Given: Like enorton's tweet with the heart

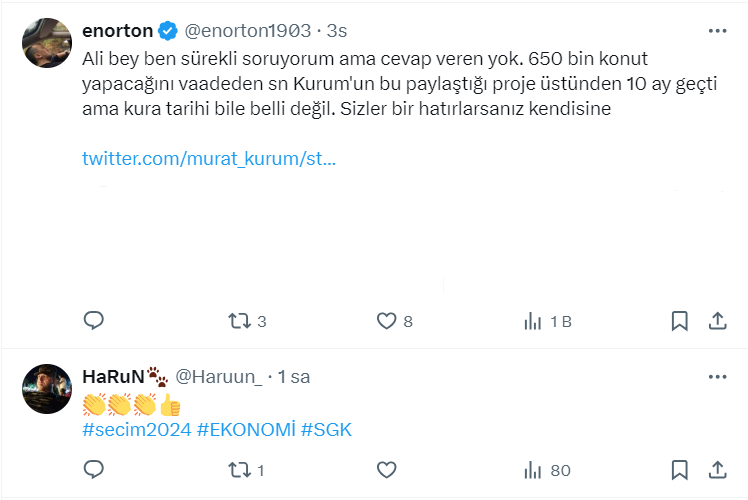Looking at the screenshot, I should pyautogui.click(x=386, y=321).
